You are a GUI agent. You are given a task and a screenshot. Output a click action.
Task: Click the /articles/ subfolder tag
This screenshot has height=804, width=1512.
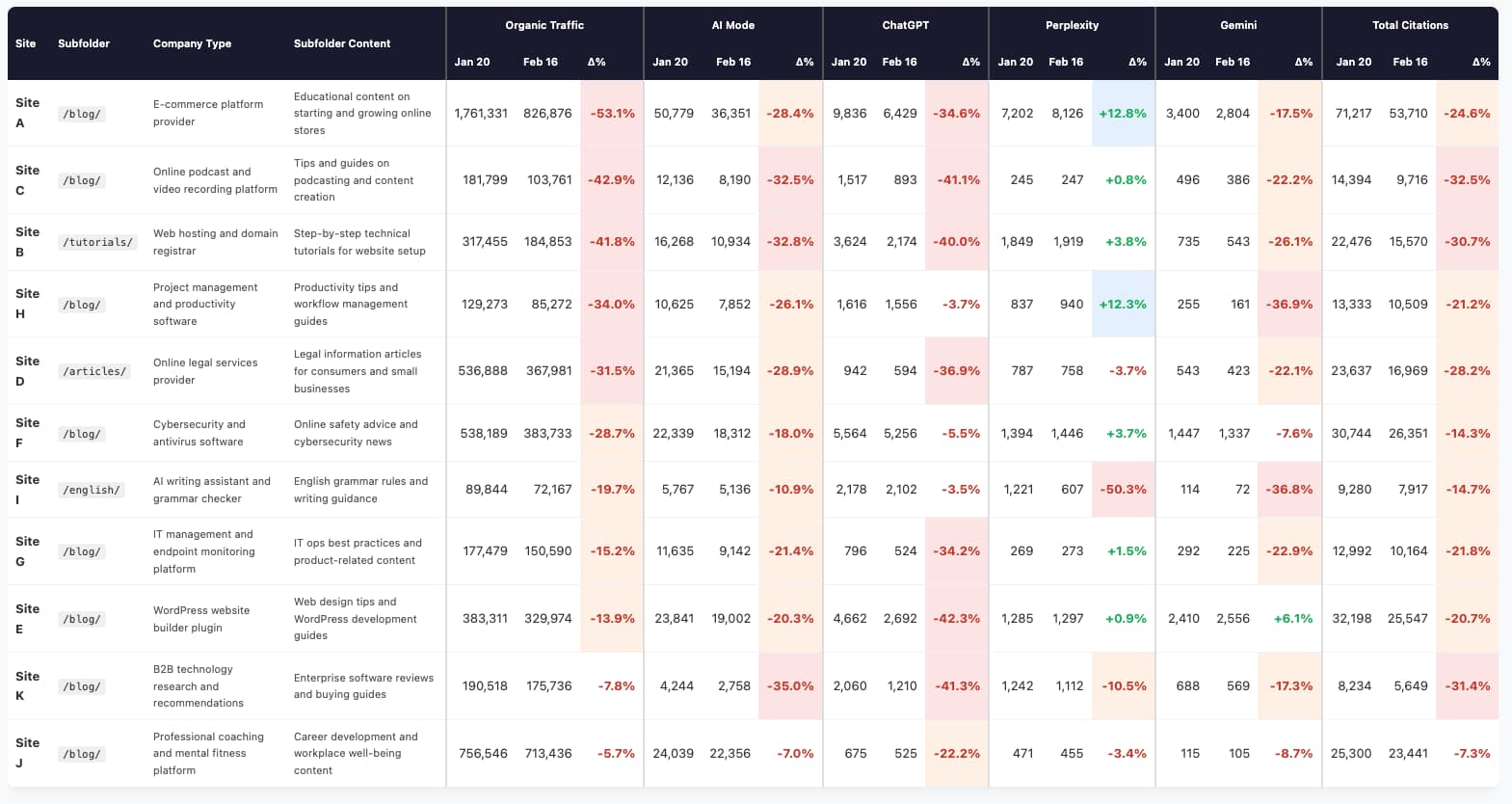coord(94,371)
